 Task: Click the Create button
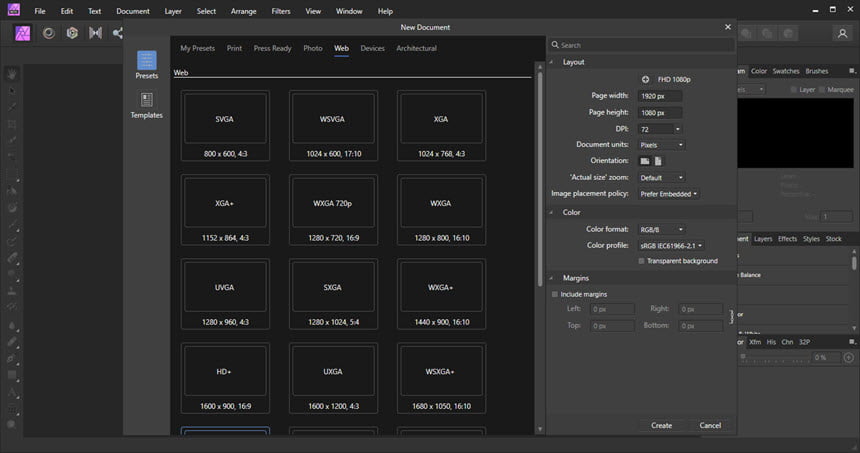[x=661, y=425]
